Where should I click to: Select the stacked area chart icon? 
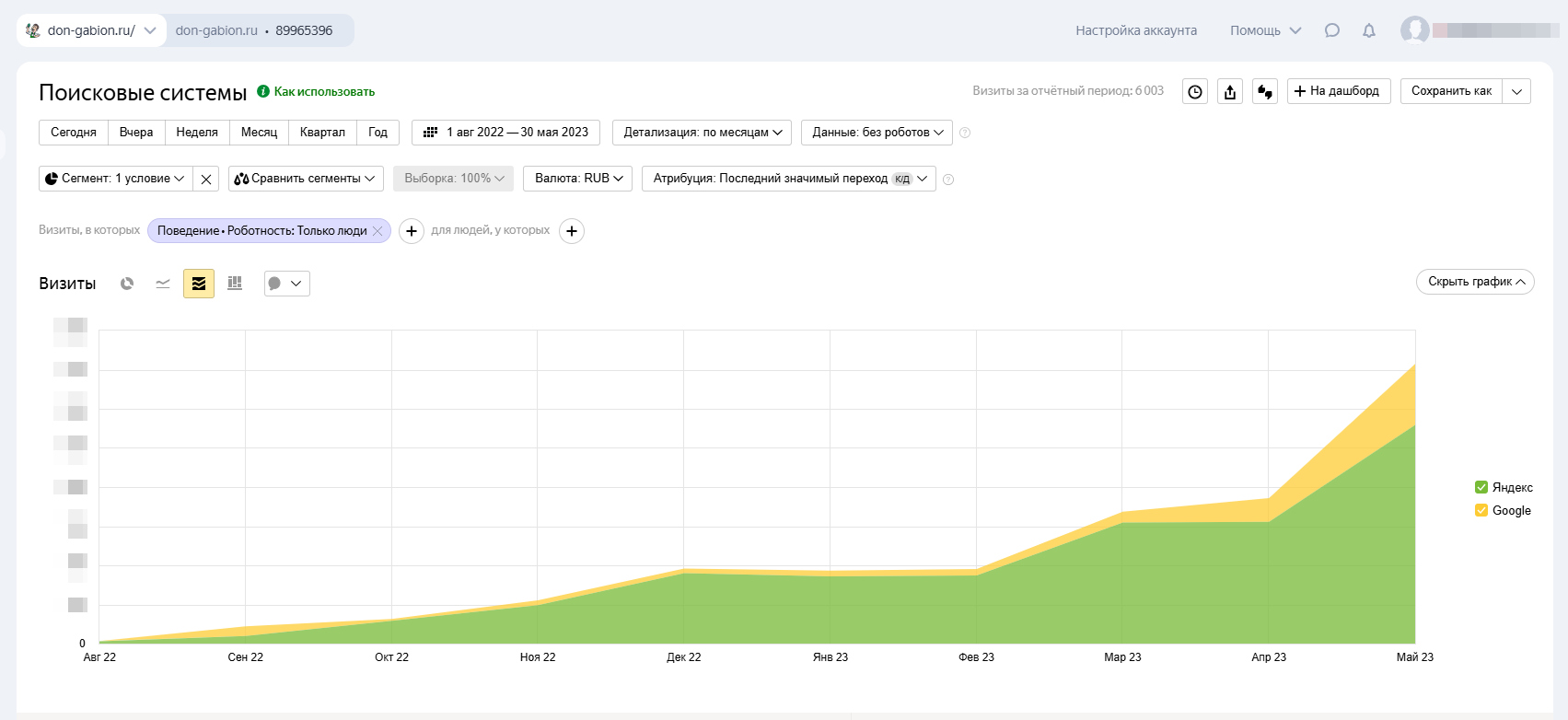click(x=199, y=284)
